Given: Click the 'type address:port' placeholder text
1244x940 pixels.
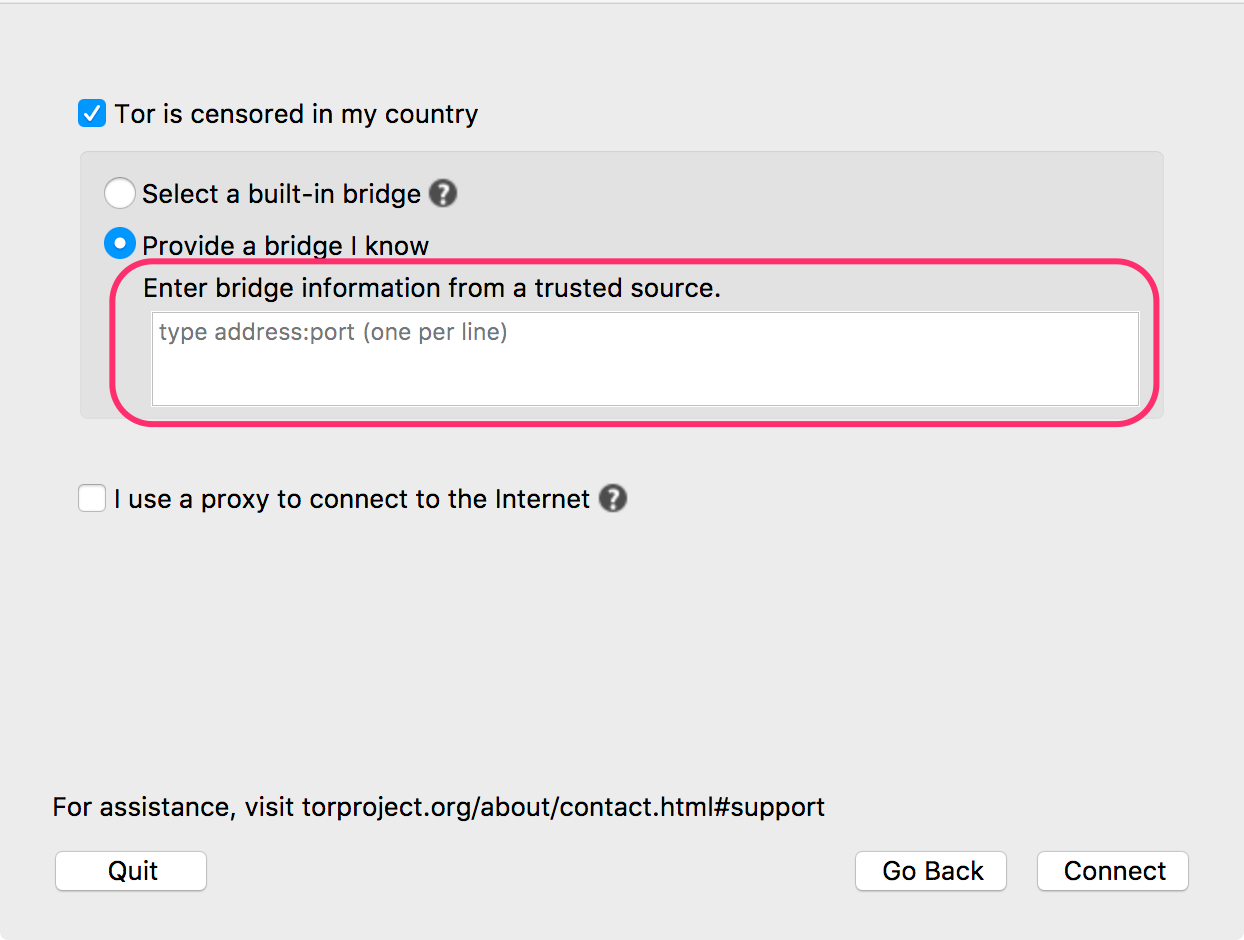Looking at the screenshot, I should tap(333, 332).
